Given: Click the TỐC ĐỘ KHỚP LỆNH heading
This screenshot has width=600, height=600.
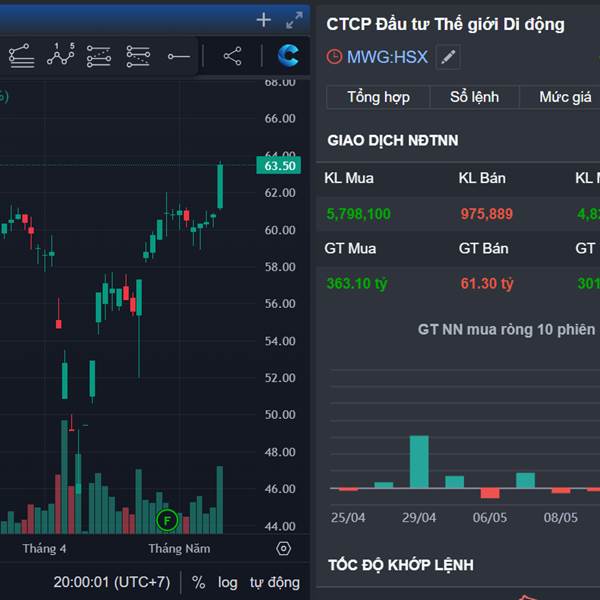Looking at the screenshot, I should pyautogui.click(x=401, y=565).
